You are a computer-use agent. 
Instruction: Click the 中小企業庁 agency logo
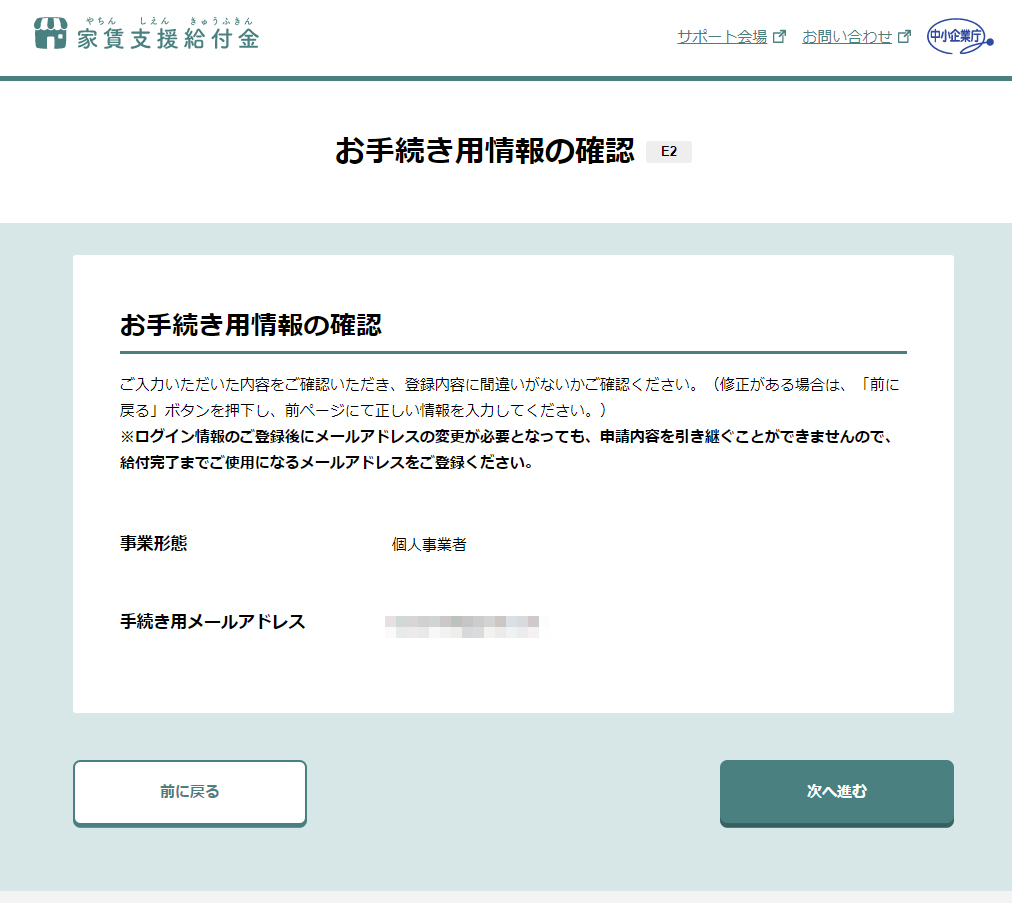coord(958,38)
